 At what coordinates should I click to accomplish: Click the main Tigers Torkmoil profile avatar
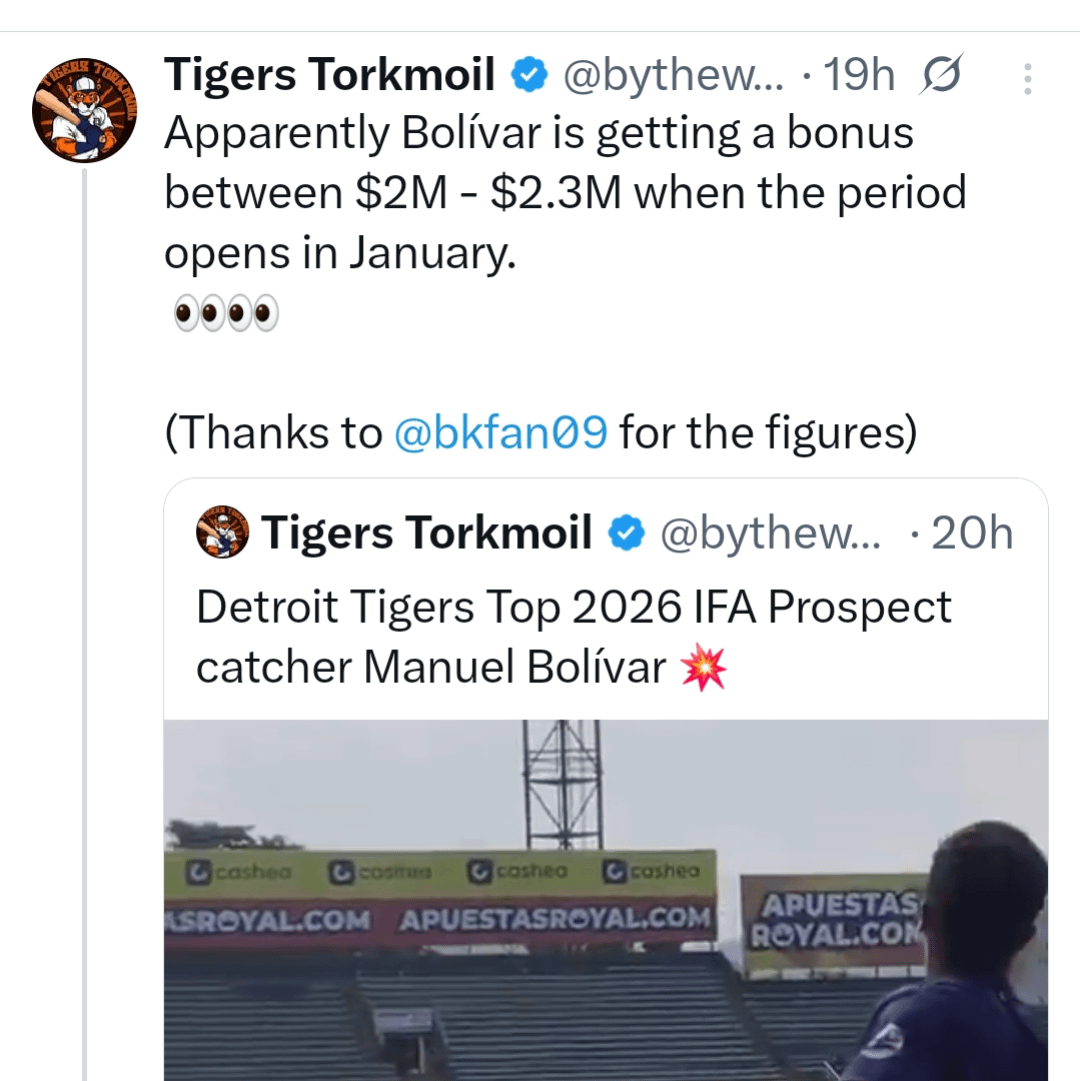tap(84, 110)
